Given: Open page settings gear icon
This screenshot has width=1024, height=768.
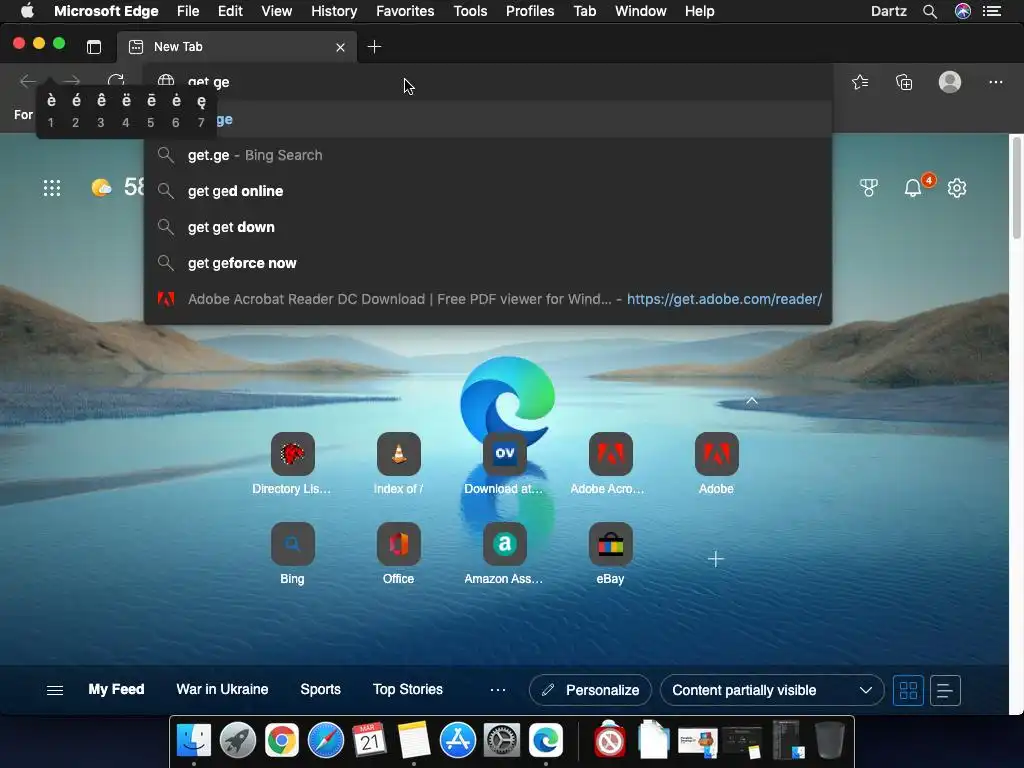Looking at the screenshot, I should point(957,188).
